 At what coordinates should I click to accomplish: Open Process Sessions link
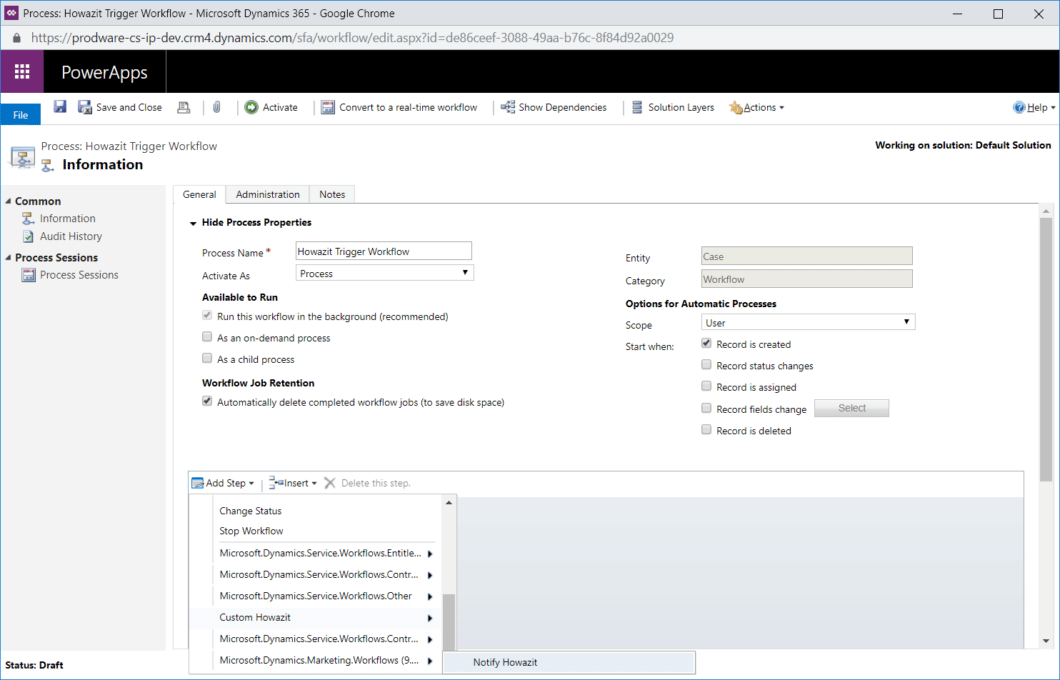(x=79, y=275)
